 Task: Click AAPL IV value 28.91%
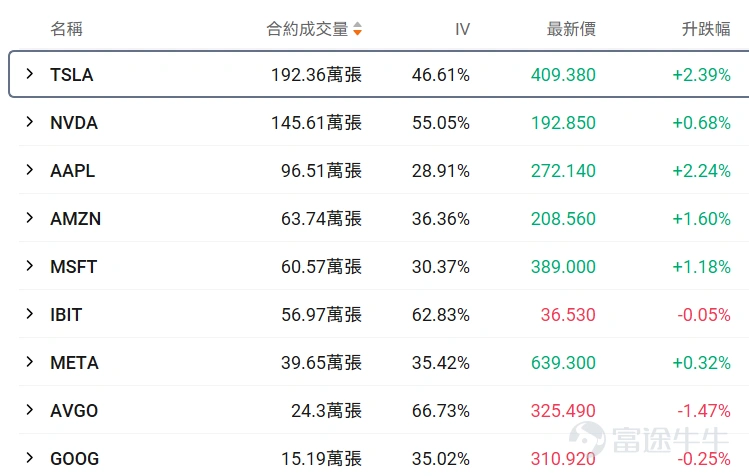(x=441, y=171)
